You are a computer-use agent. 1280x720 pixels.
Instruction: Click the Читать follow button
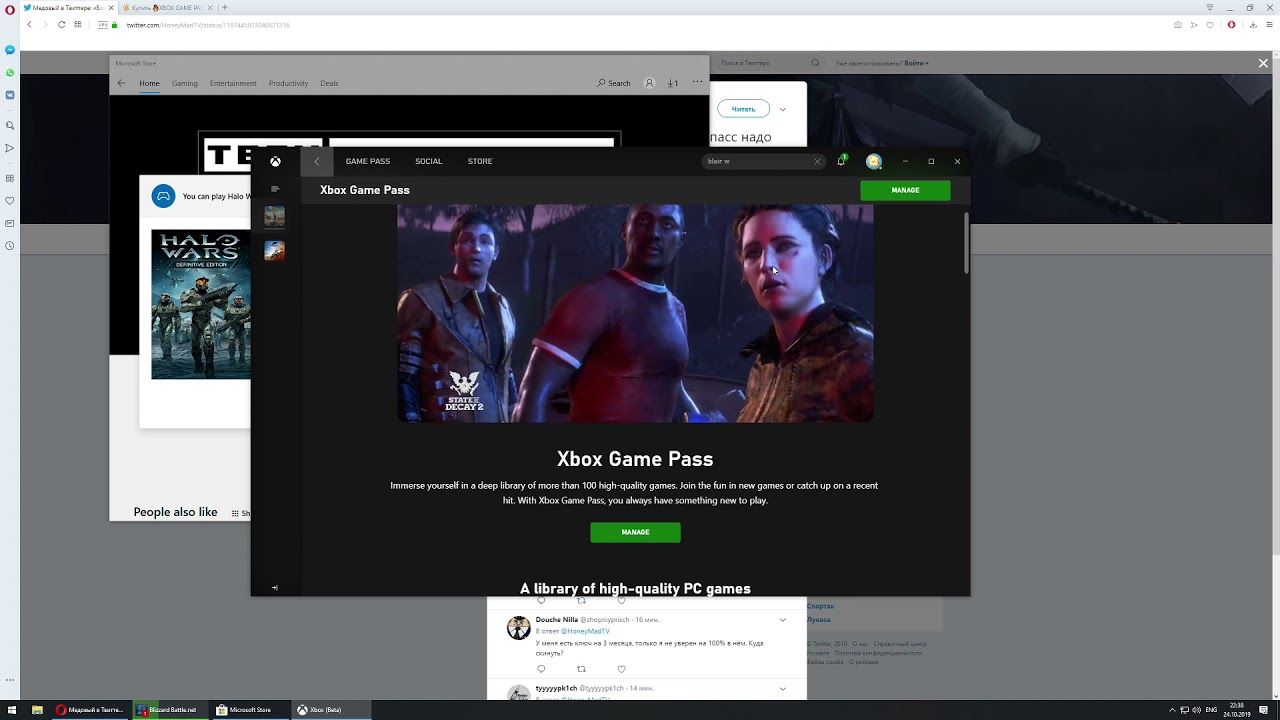point(743,109)
